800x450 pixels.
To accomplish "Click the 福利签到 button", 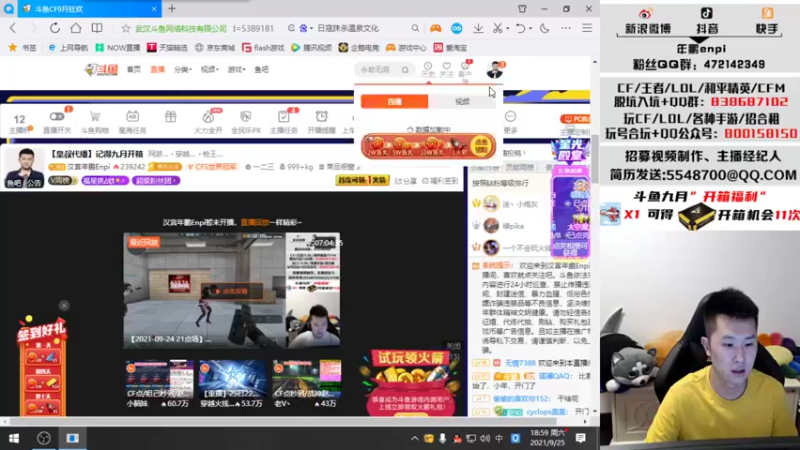I will click(440, 181).
